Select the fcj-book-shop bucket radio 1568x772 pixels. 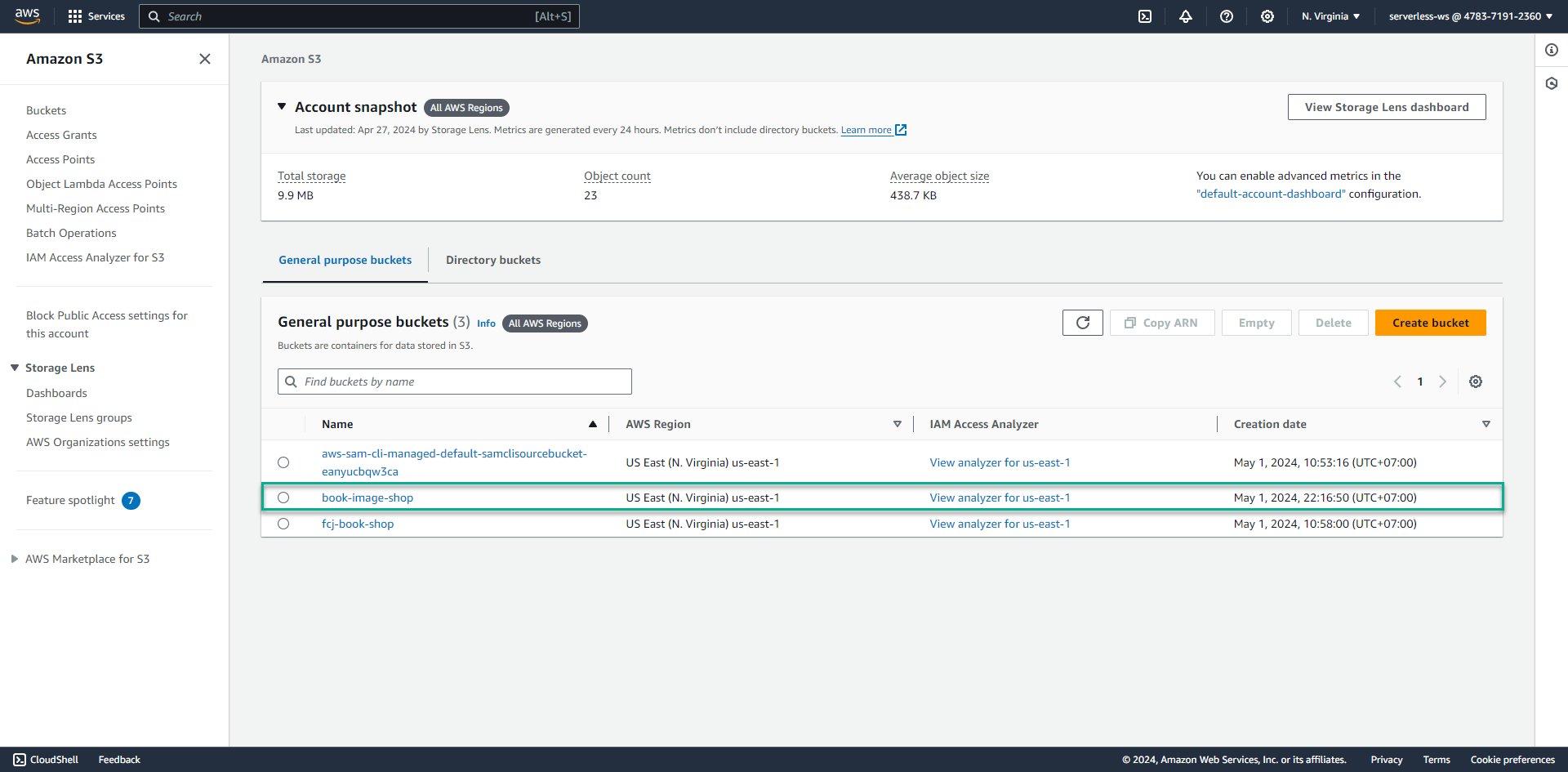point(283,524)
